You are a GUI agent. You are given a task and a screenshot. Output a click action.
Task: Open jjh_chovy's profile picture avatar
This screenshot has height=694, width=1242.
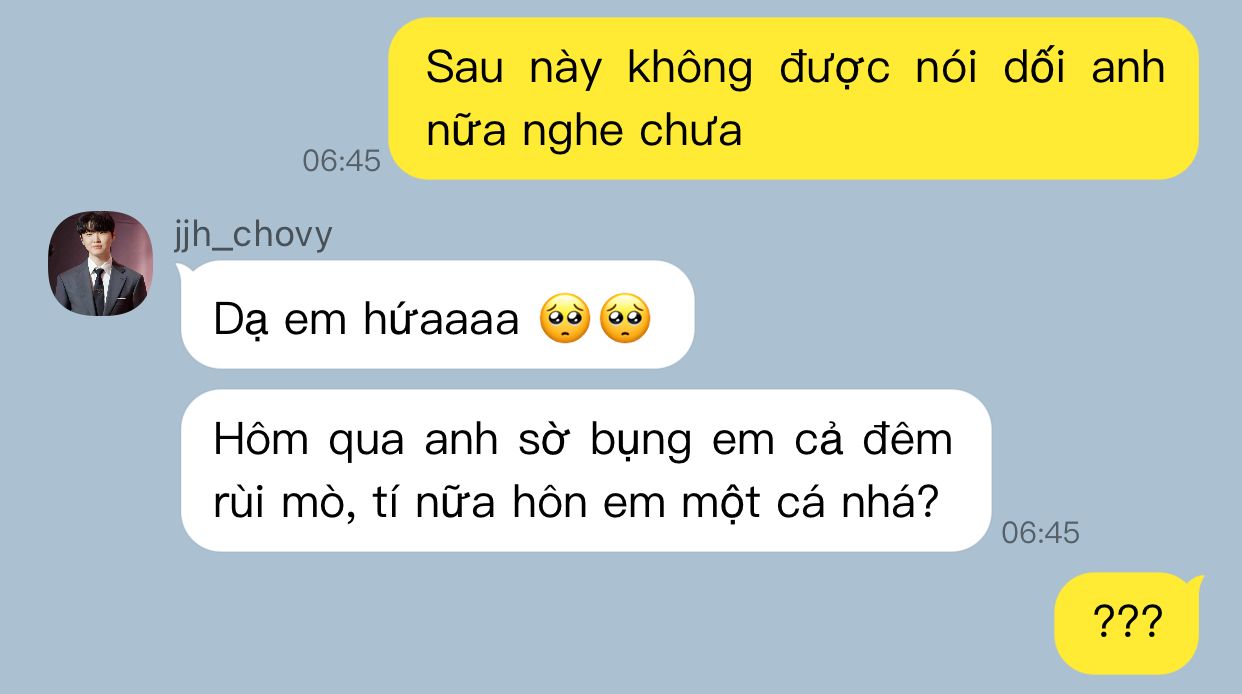(x=100, y=263)
